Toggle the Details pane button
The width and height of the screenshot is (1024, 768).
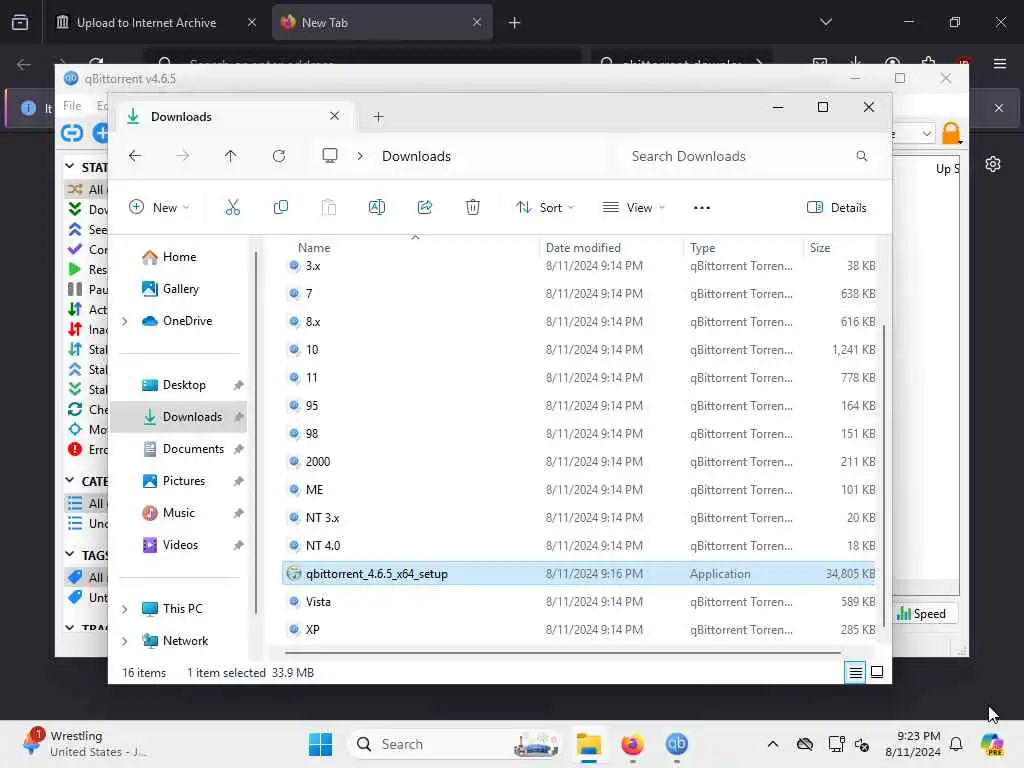(x=837, y=208)
